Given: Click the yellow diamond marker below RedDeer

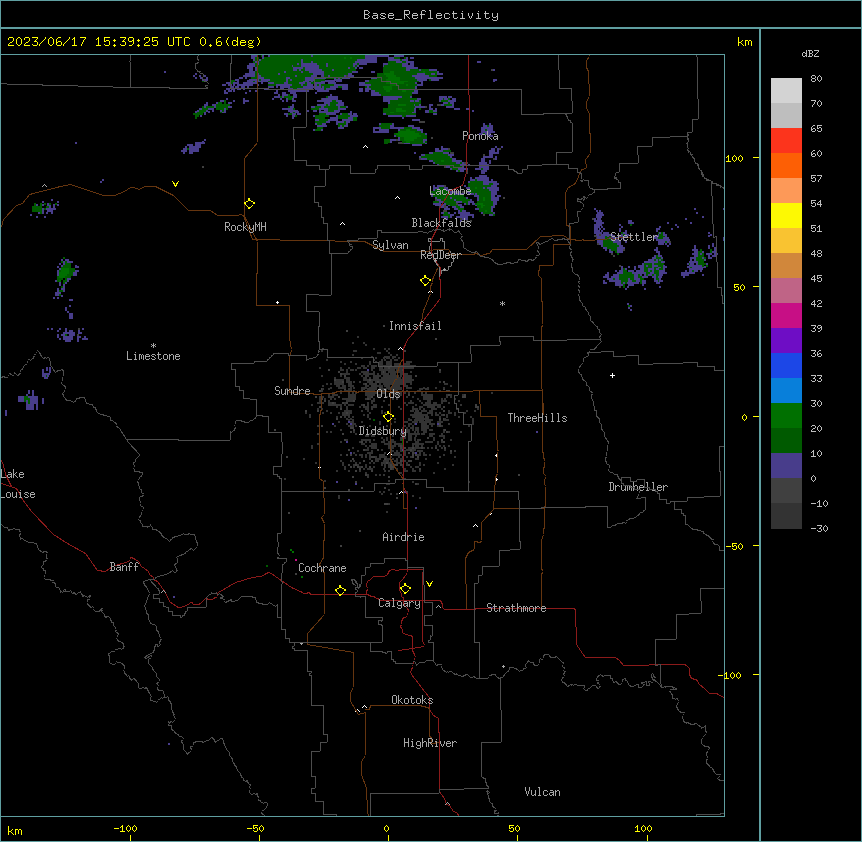Looking at the screenshot, I should [x=426, y=281].
